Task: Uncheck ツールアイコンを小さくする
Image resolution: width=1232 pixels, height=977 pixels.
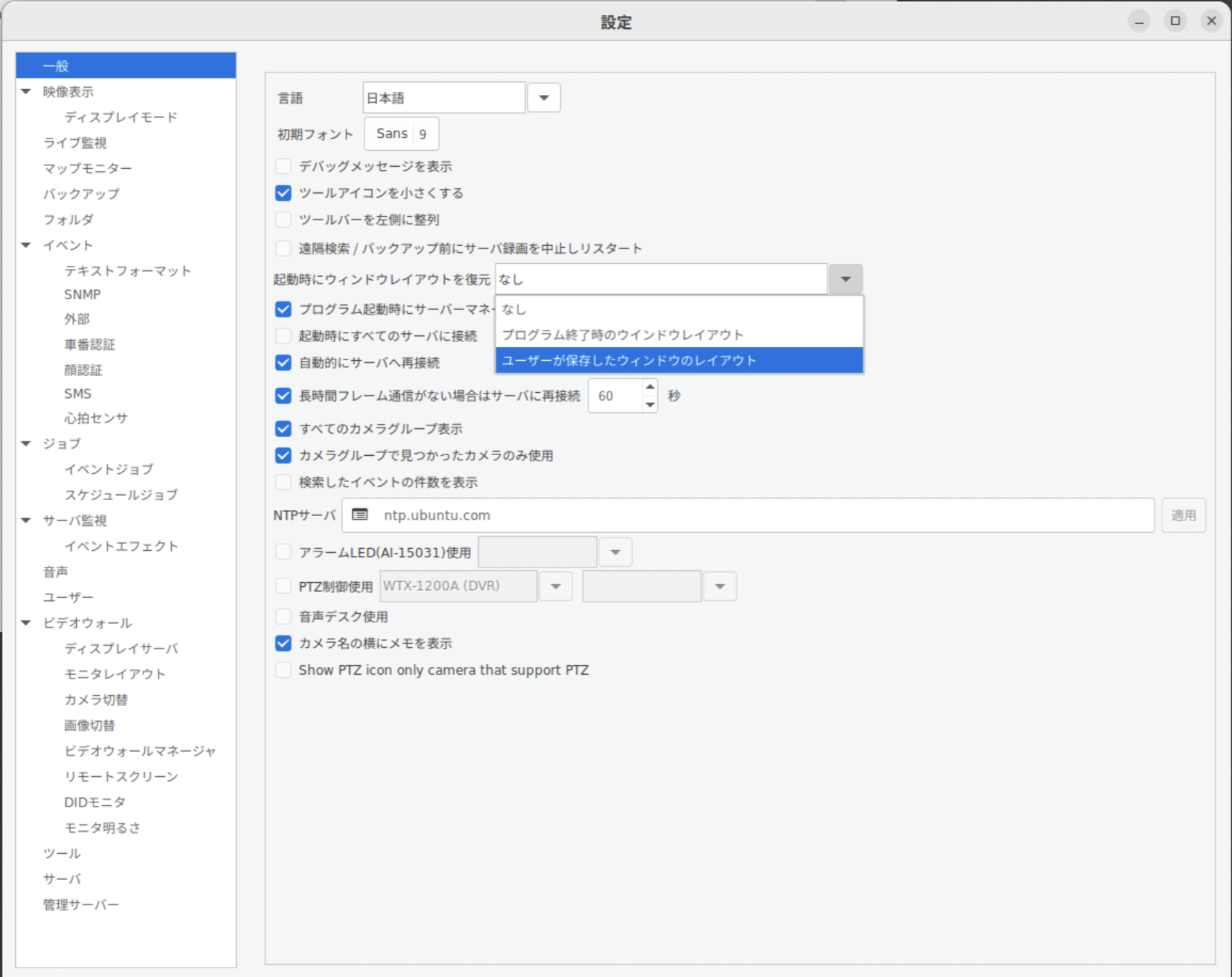Action: 283,194
